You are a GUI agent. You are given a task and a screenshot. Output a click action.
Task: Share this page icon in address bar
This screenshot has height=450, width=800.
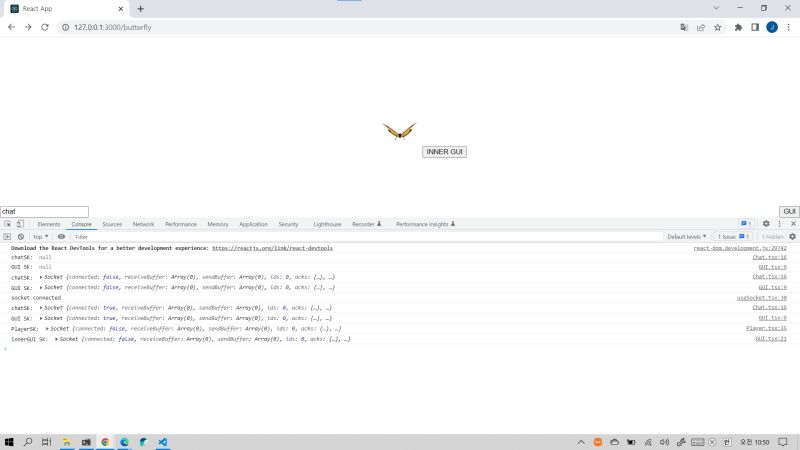click(x=701, y=28)
